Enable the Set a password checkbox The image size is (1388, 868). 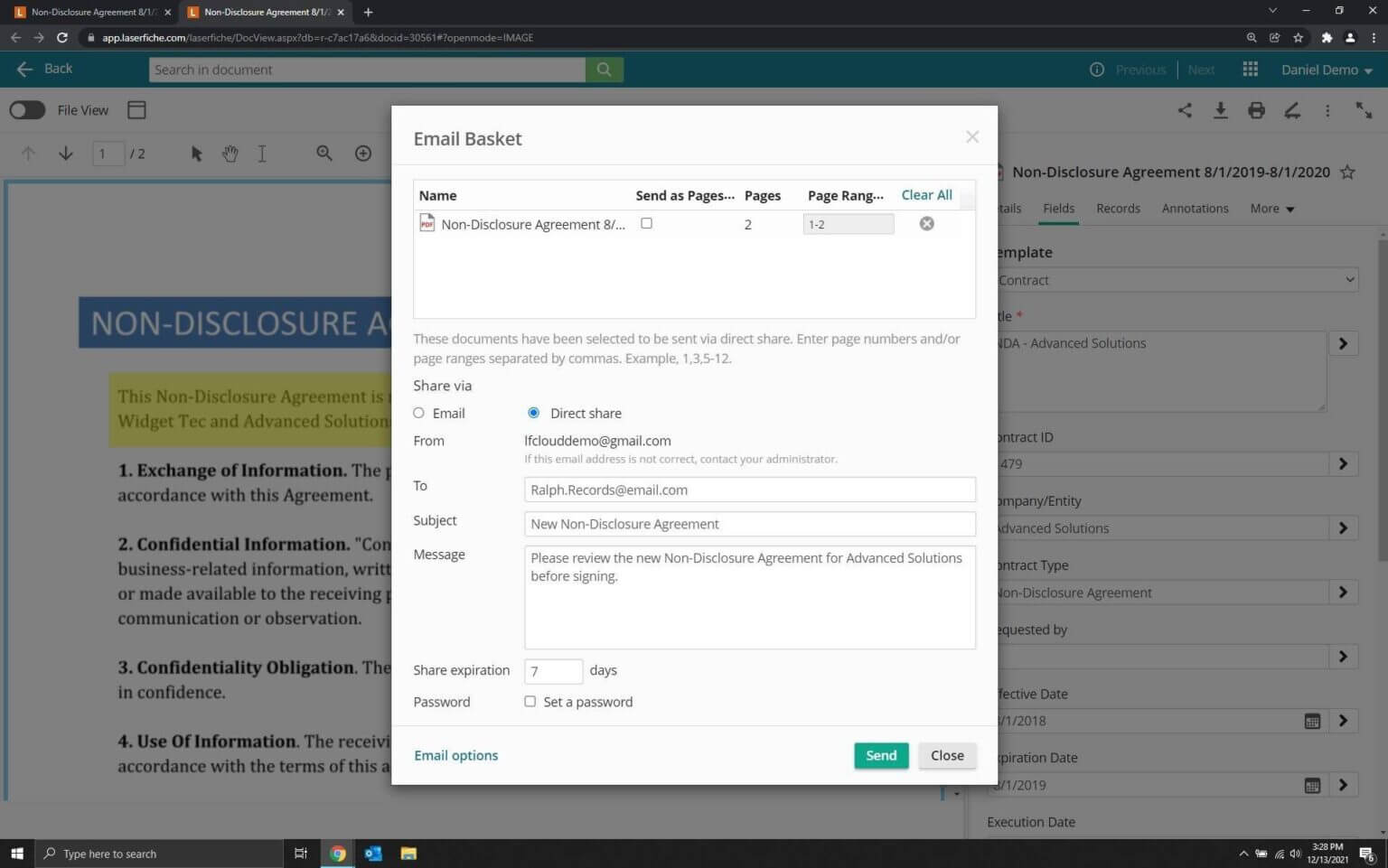click(x=530, y=701)
